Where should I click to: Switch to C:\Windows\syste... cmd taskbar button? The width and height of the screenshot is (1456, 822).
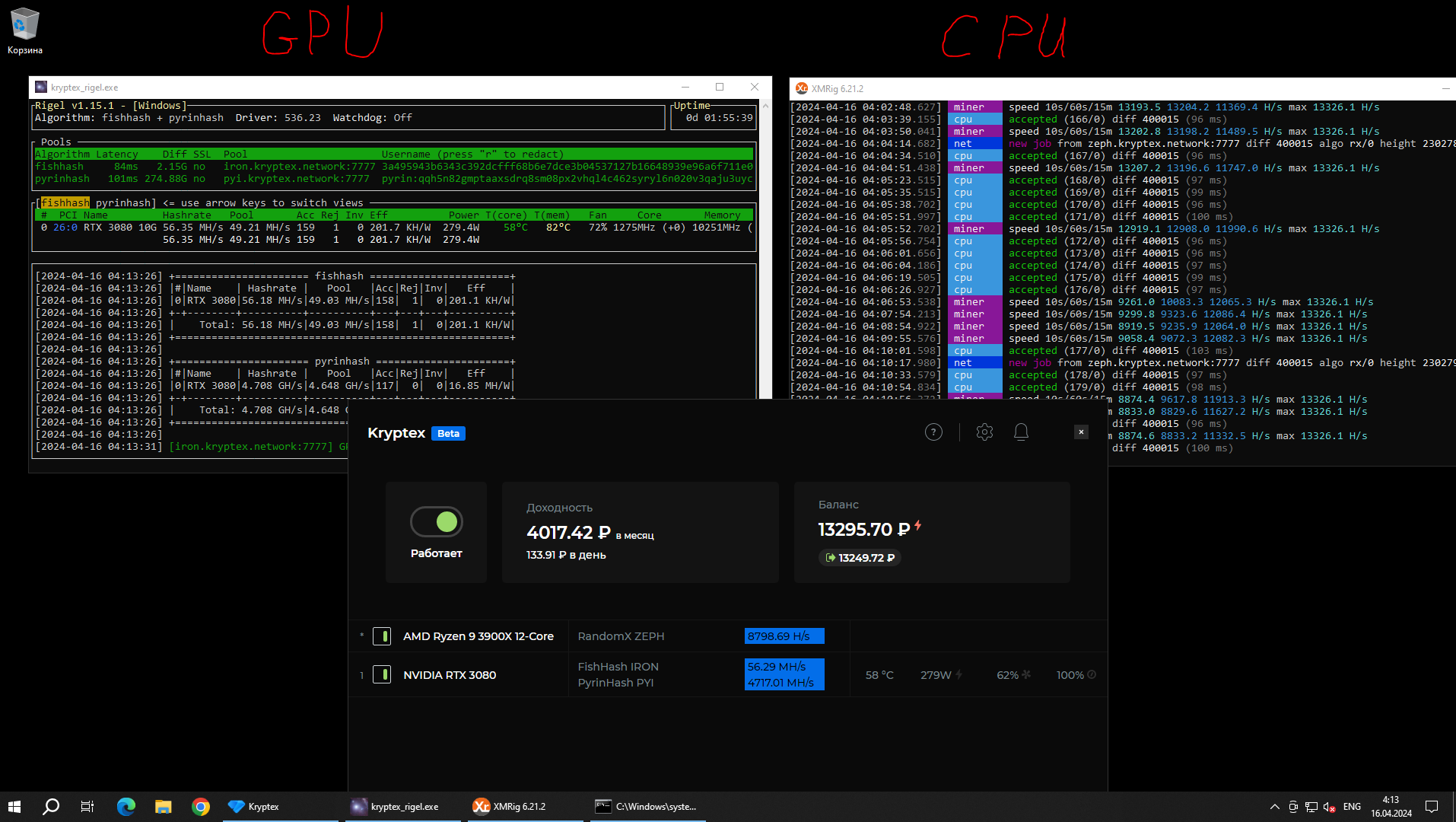pyautogui.click(x=648, y=807)
